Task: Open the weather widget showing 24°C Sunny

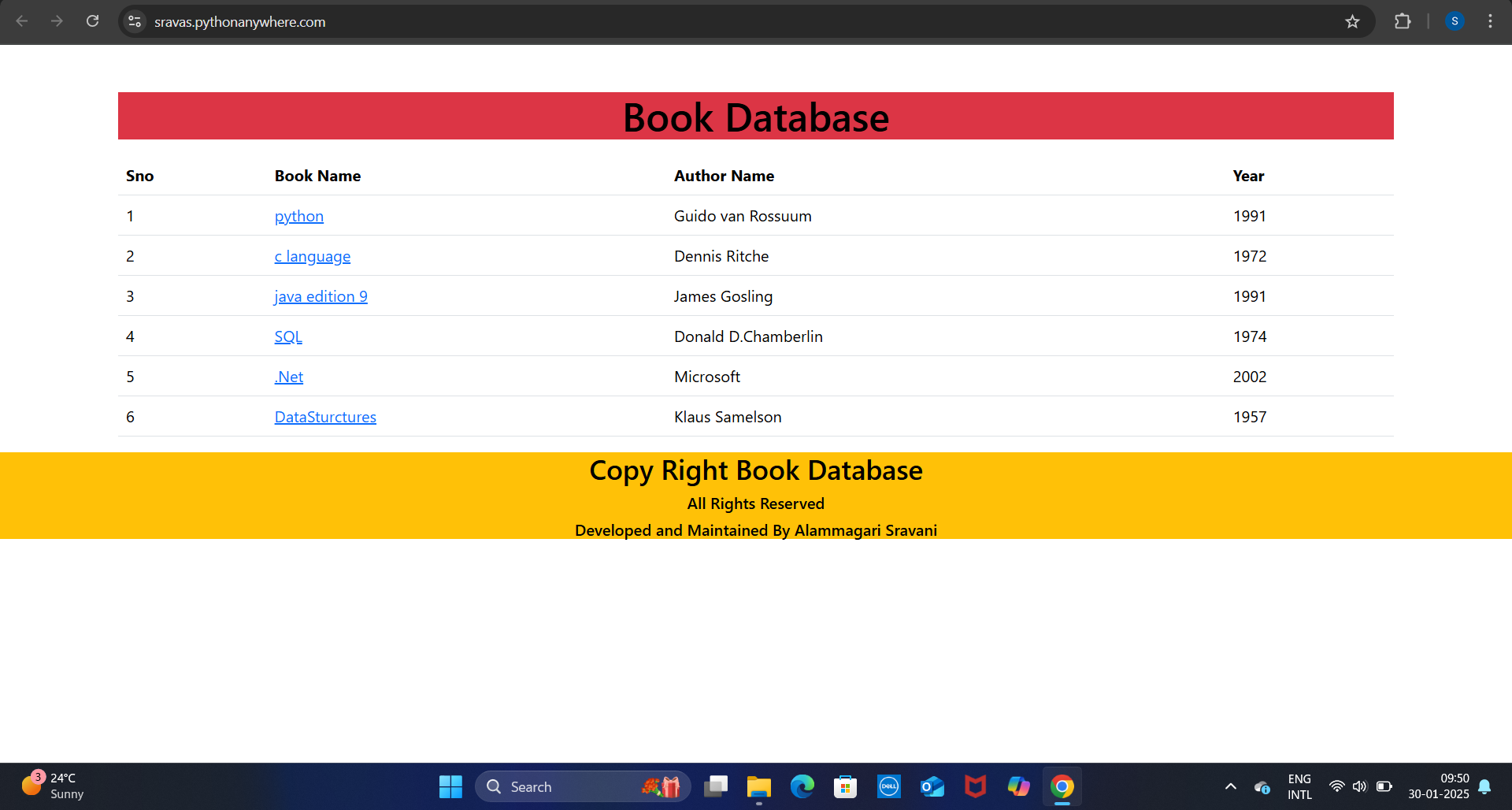Action: click(x=52, y=786)
